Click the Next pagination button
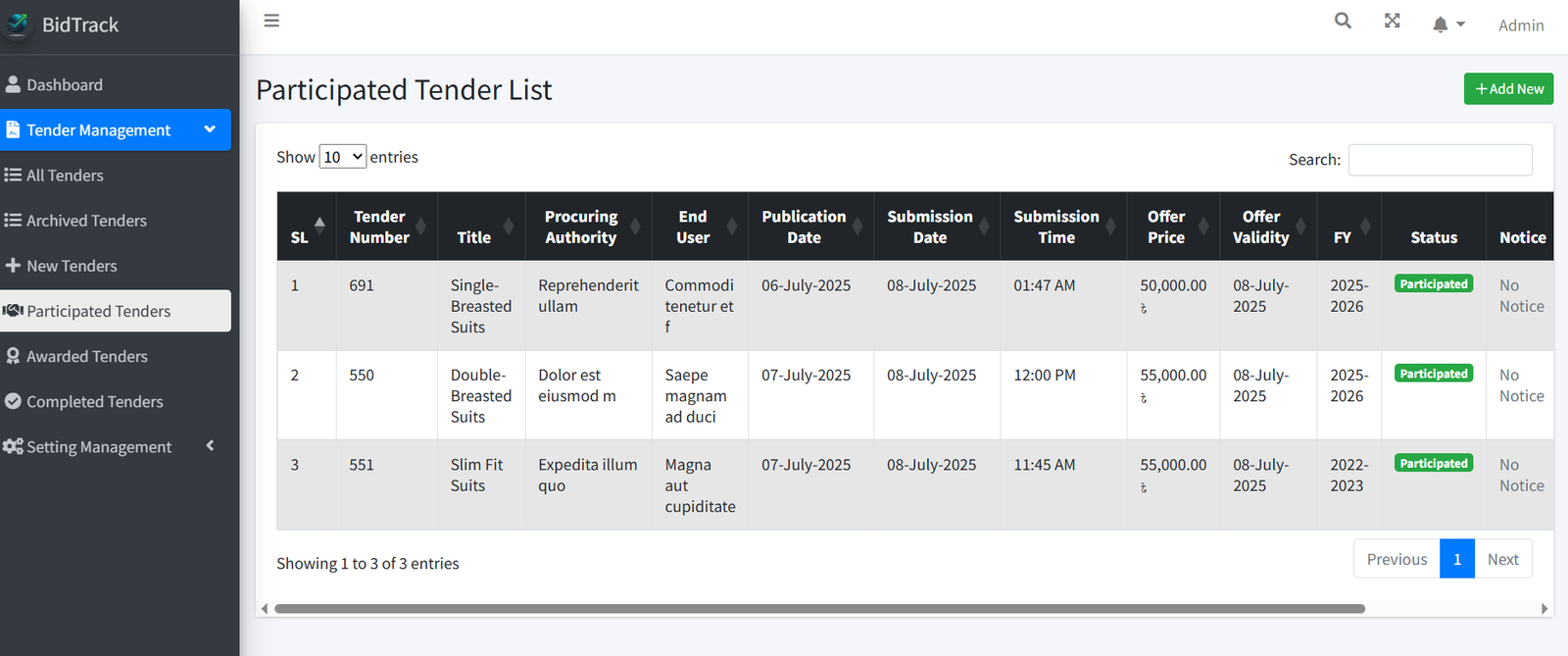 [1502, 559]
